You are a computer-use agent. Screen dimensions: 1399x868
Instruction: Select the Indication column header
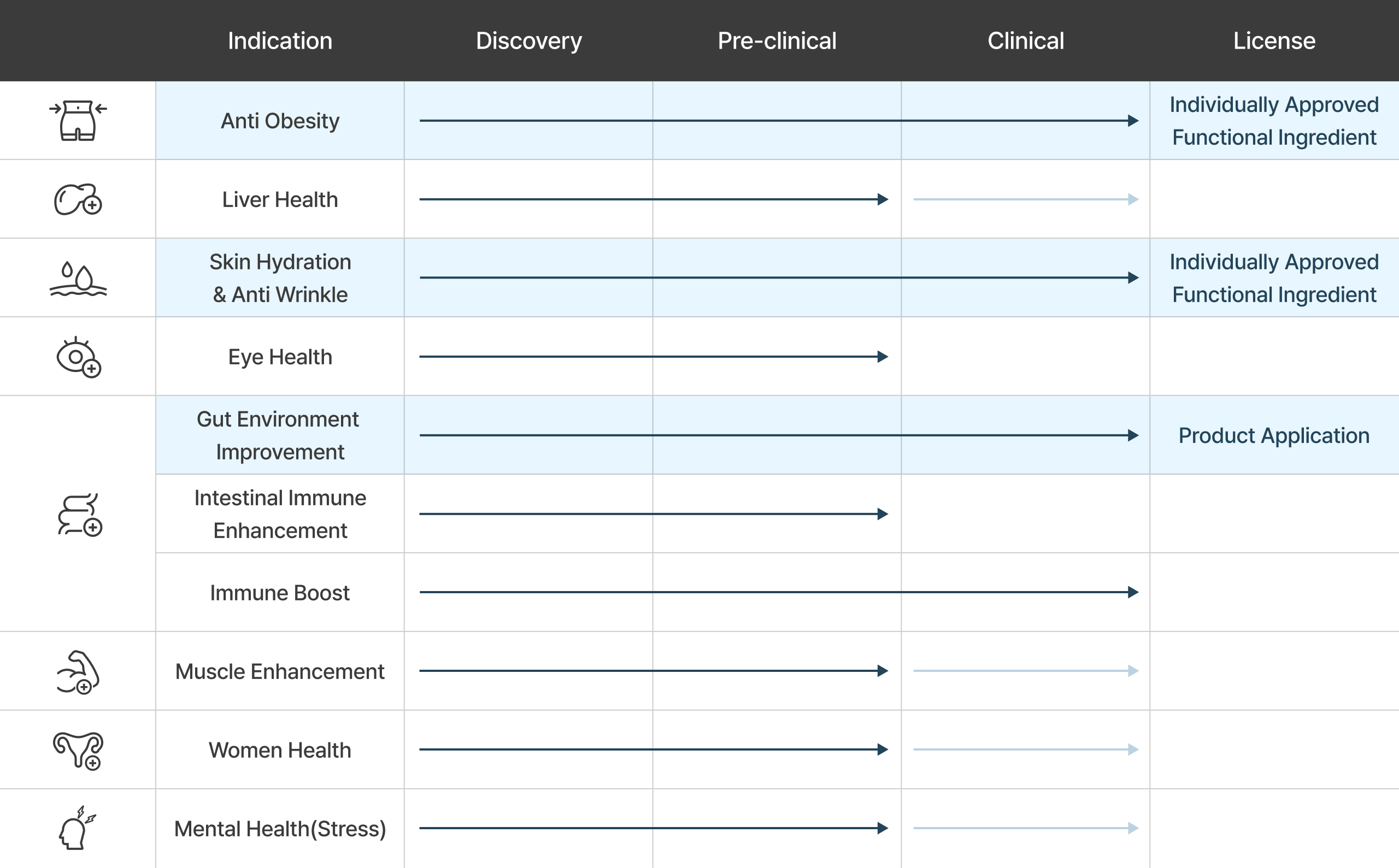coord(280,41)
